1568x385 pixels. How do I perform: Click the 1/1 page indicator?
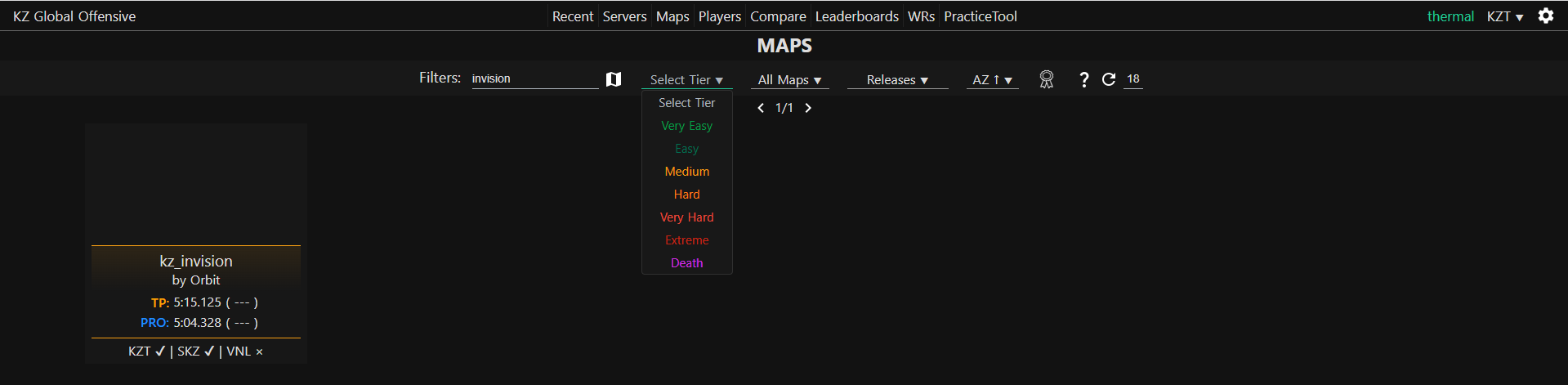784,108
